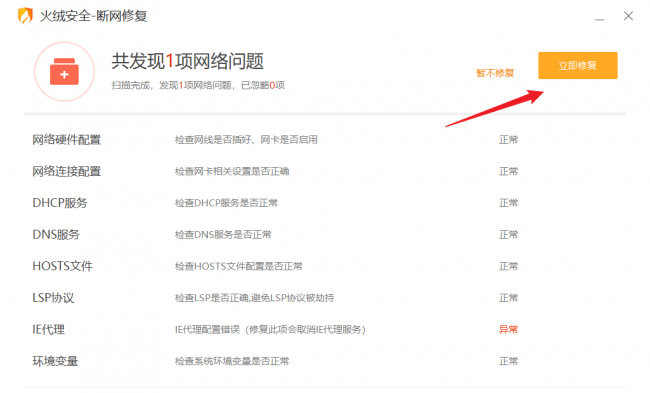Click description 检查网线是否插好、网卡是否启用

click(x=246, y=140)
